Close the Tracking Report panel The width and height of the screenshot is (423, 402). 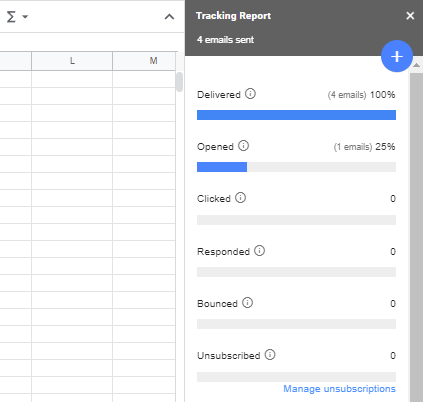[410, 16]
